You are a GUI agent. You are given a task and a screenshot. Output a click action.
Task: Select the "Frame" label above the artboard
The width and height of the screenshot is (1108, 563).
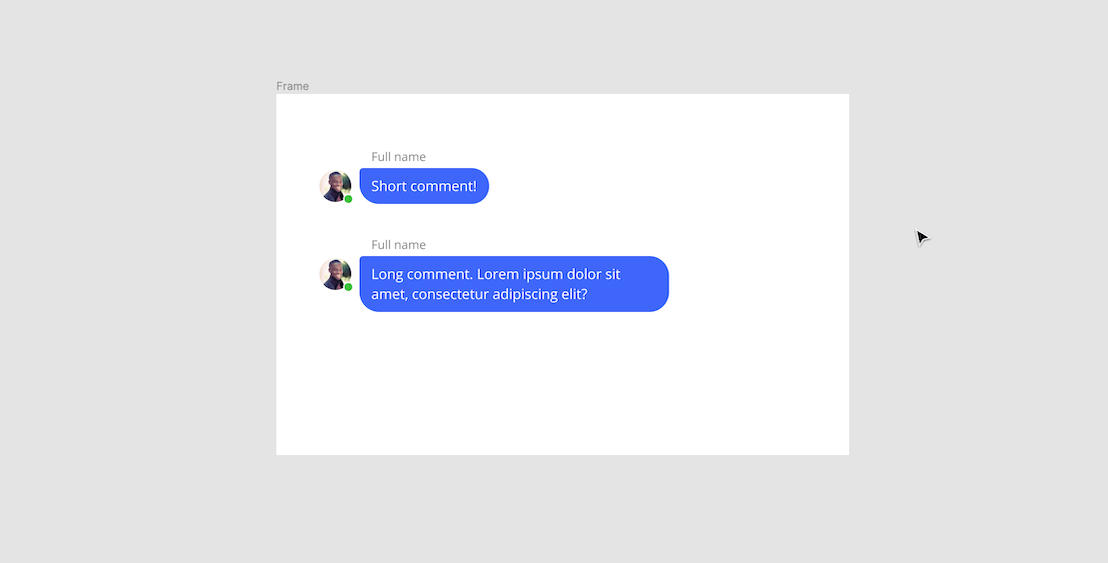click(x=293, y=86)
